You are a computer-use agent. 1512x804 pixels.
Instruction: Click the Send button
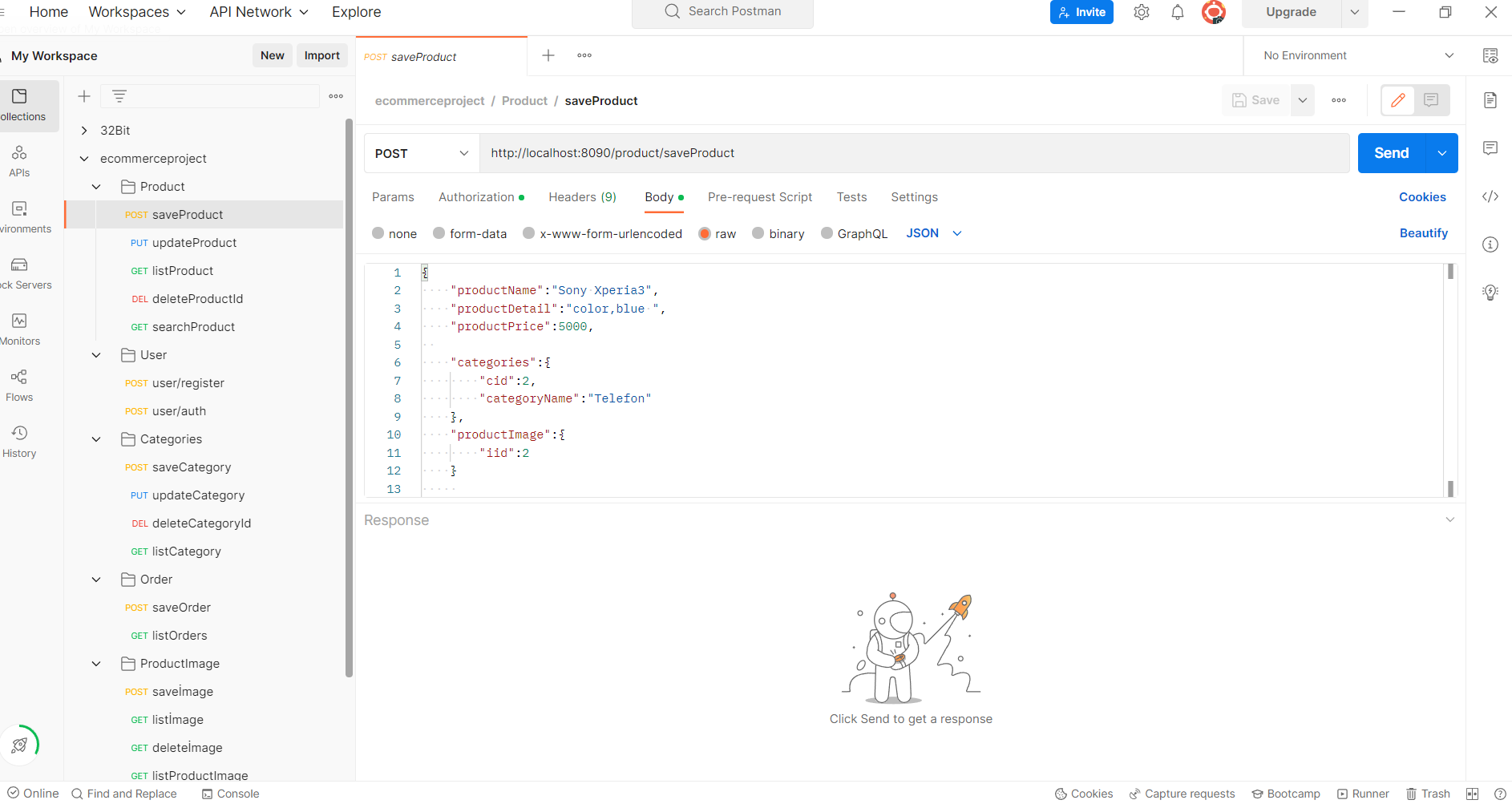point(1391,152)
